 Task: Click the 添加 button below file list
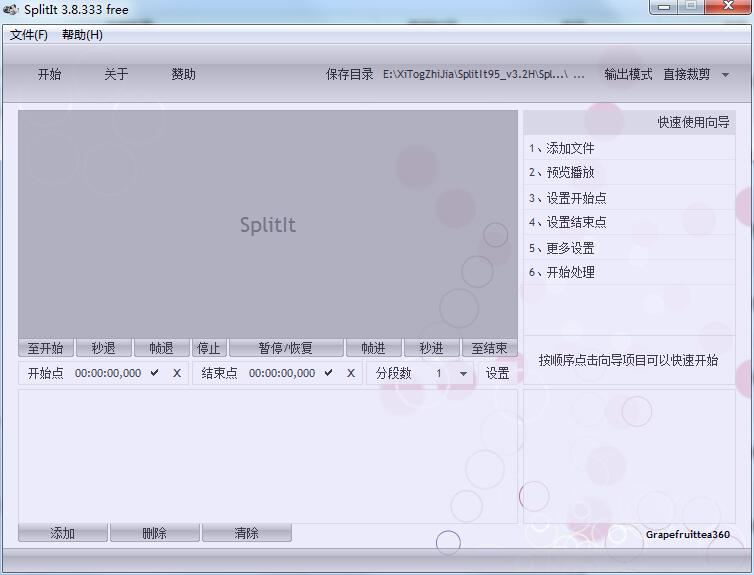(x=62, y=533)
